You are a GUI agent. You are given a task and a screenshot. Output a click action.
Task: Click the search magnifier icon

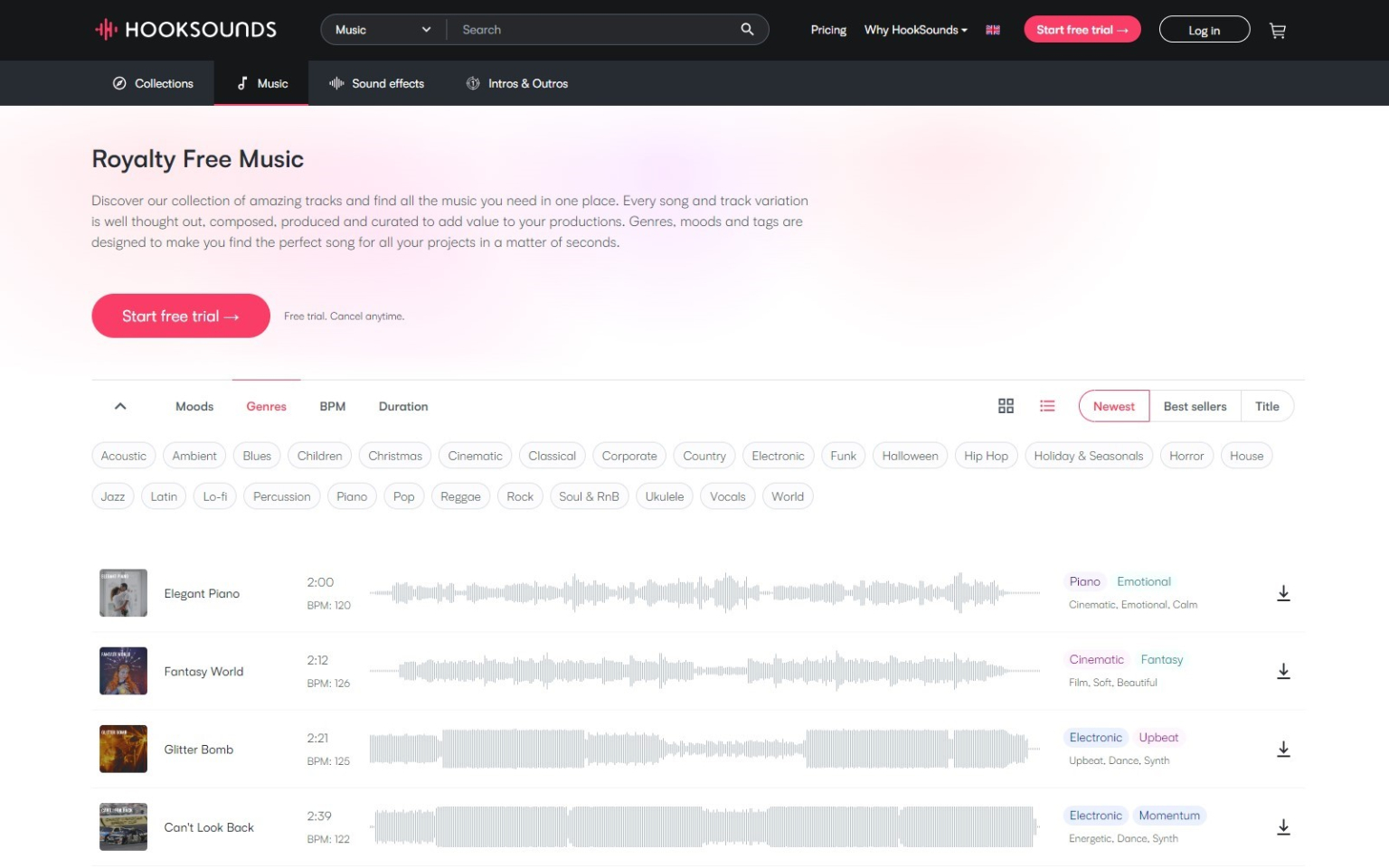tap(746, 29)
